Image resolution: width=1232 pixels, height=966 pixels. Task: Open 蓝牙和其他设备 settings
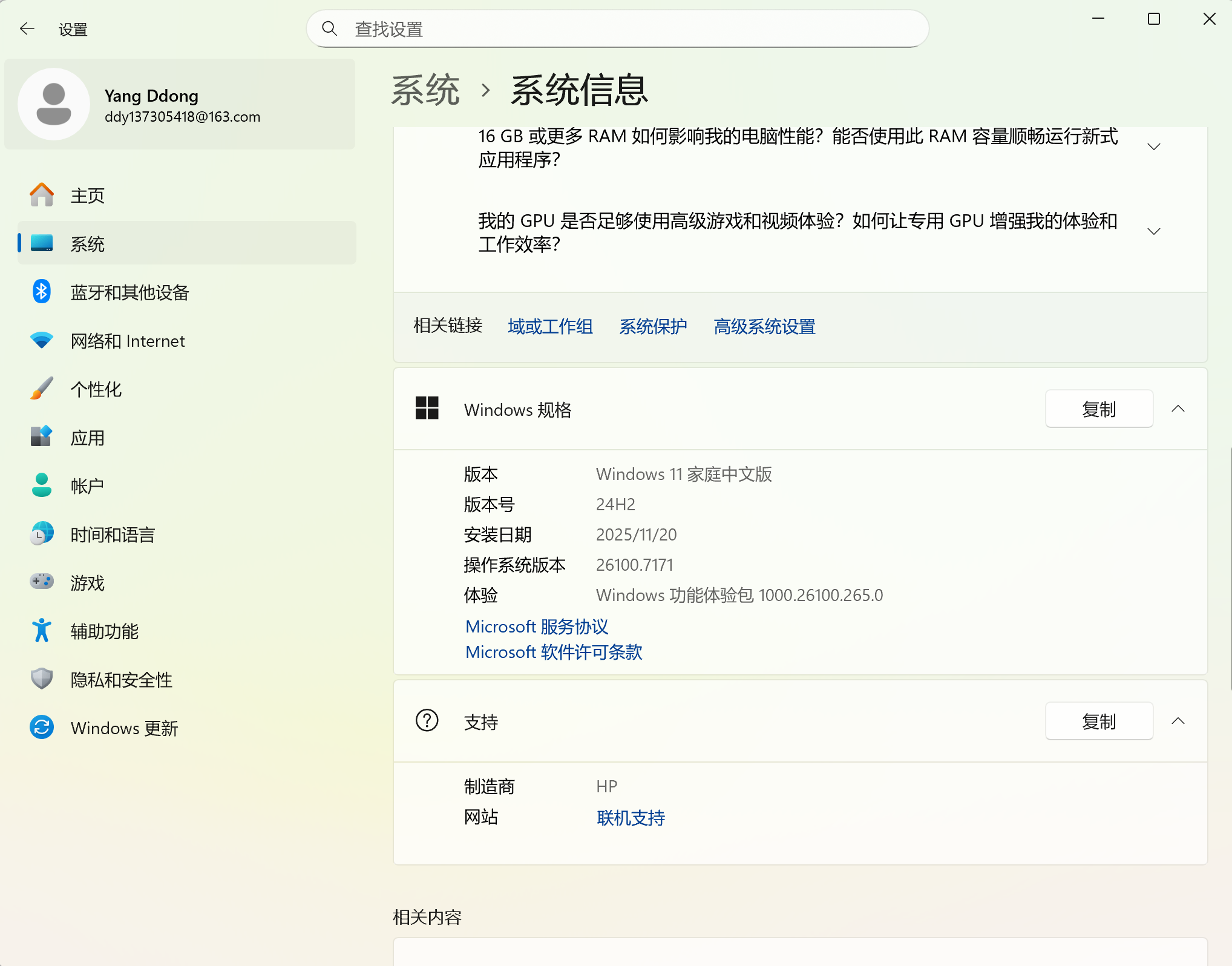(129, 292)
